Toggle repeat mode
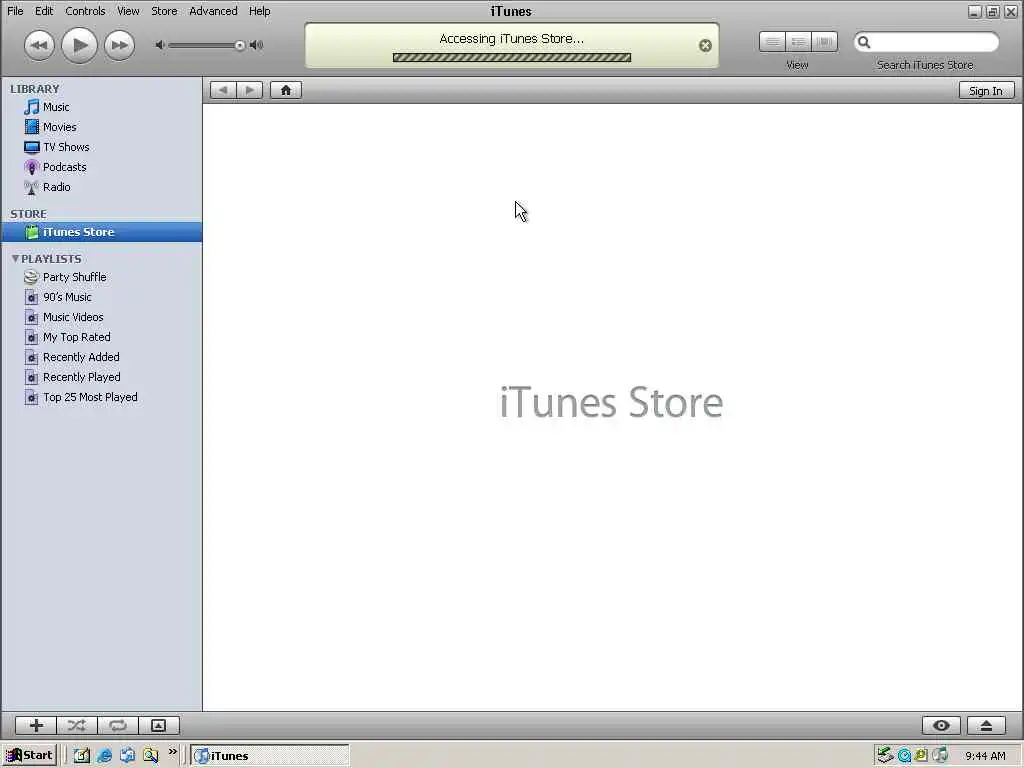This screenshot has height=768, width=1024. pyautogui.click(x=118, y=725)
